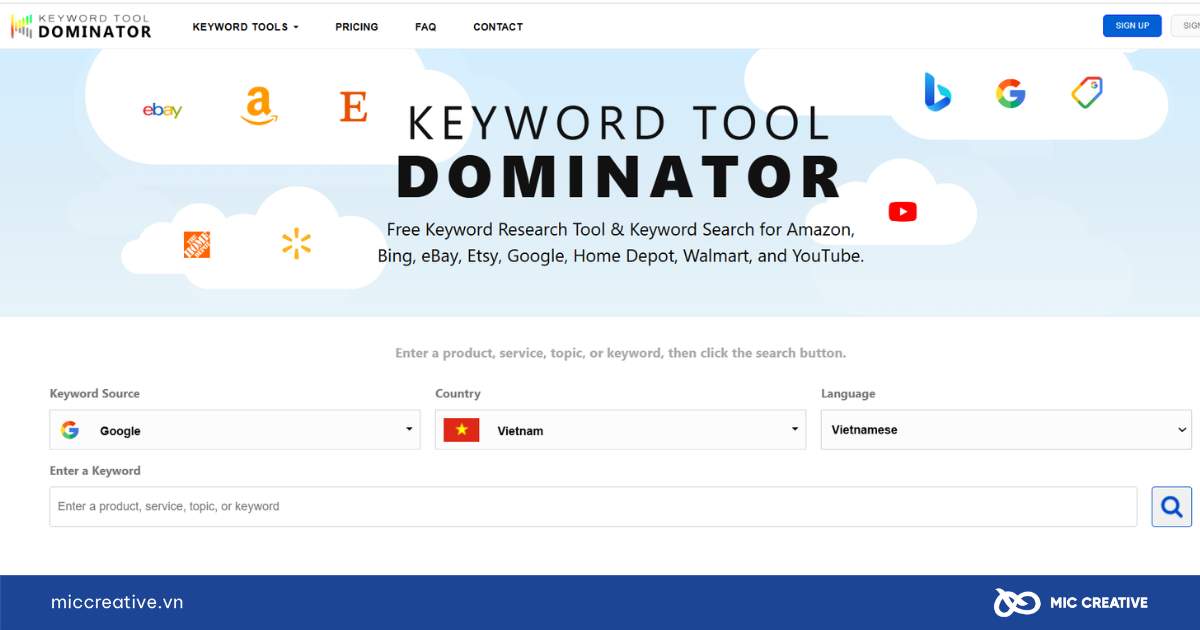Open the Language dropdown showing Vietnamese
The image size is (1200, 630).
(1006, 430)
